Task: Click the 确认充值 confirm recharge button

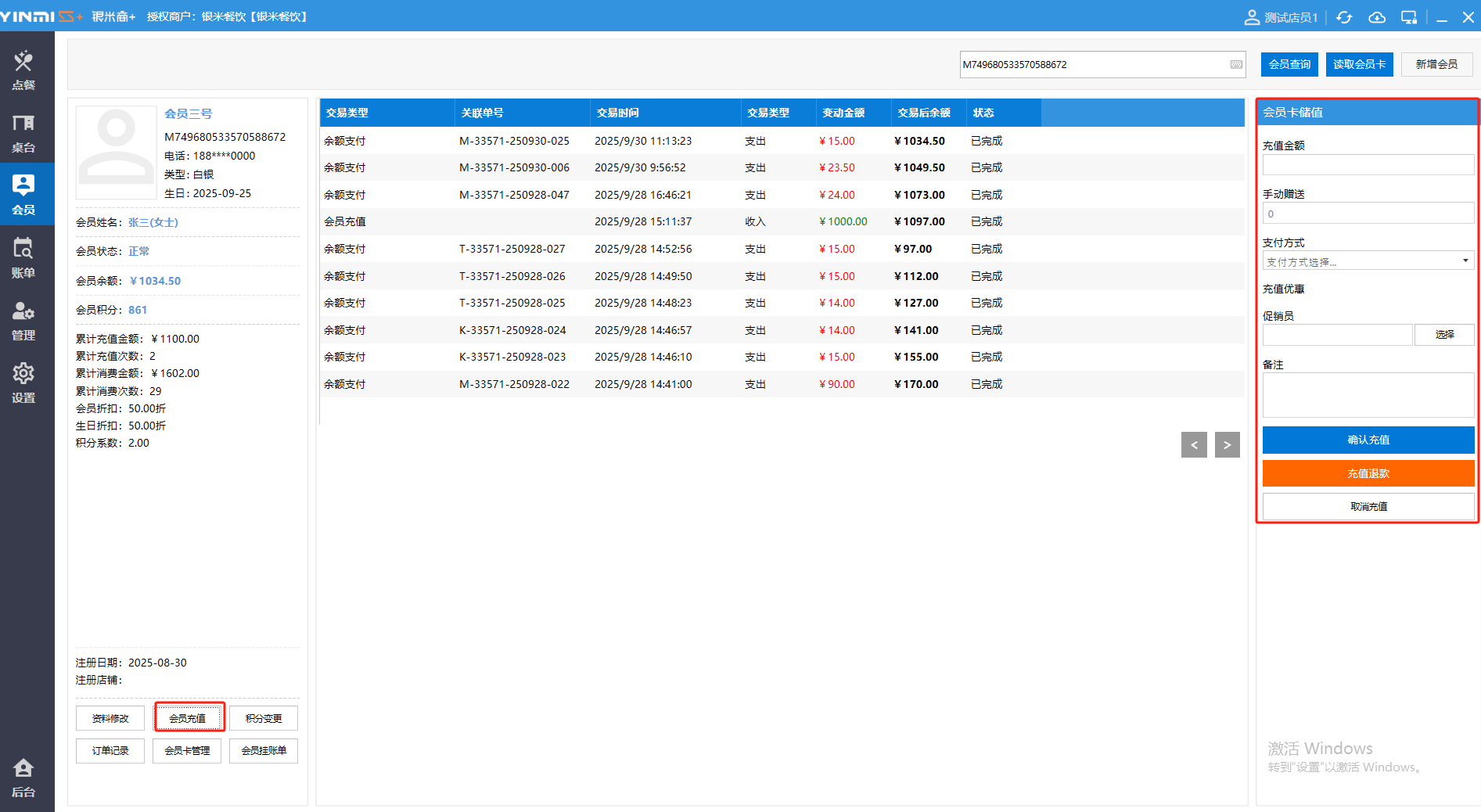Action: coord(1368,440)
